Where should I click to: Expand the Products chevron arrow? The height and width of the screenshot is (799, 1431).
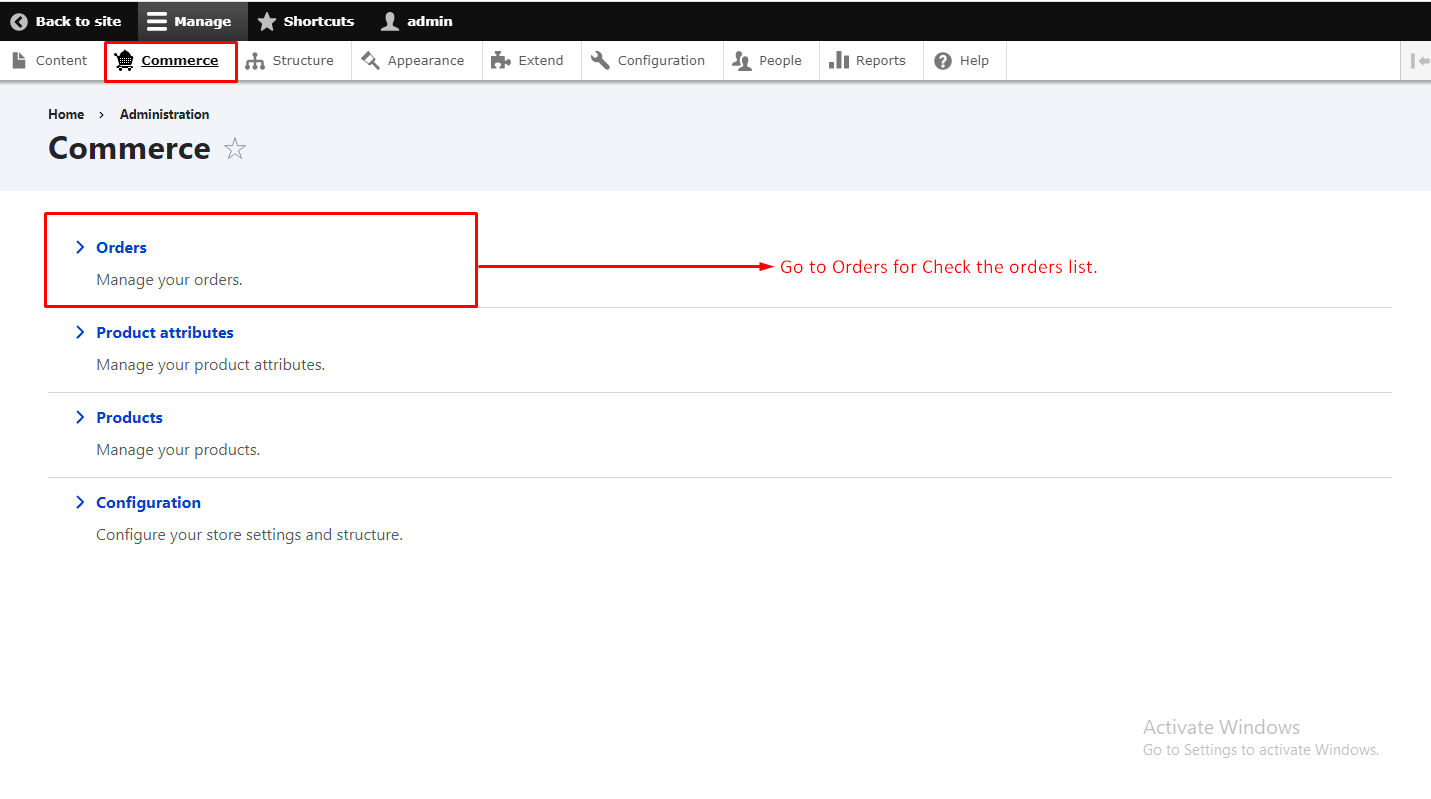[80, 417]
